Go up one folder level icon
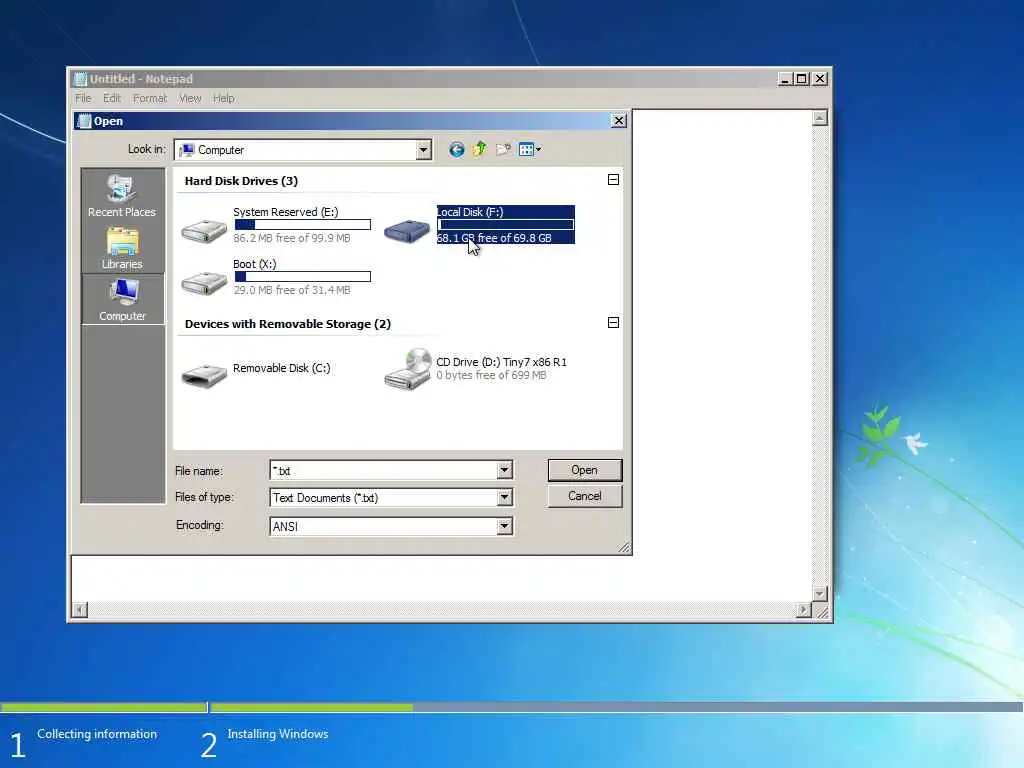The image size is (1024, 768). (x=480, y=150)
